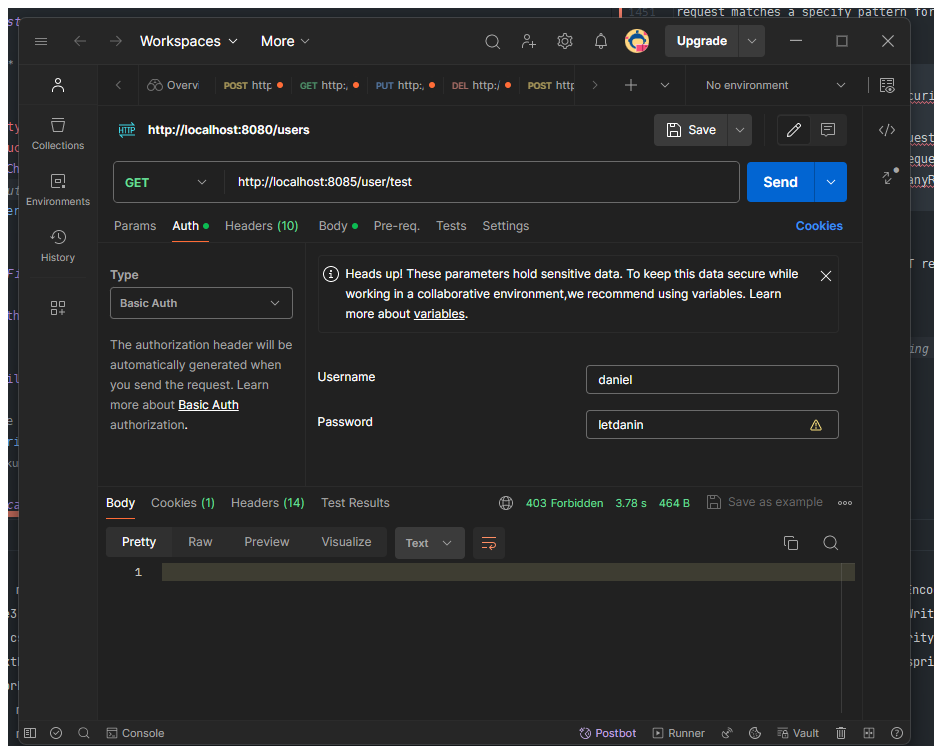This screenshot has width=942, height=754.
Task: Open the hamburger menu
Action: coord(41,41)
